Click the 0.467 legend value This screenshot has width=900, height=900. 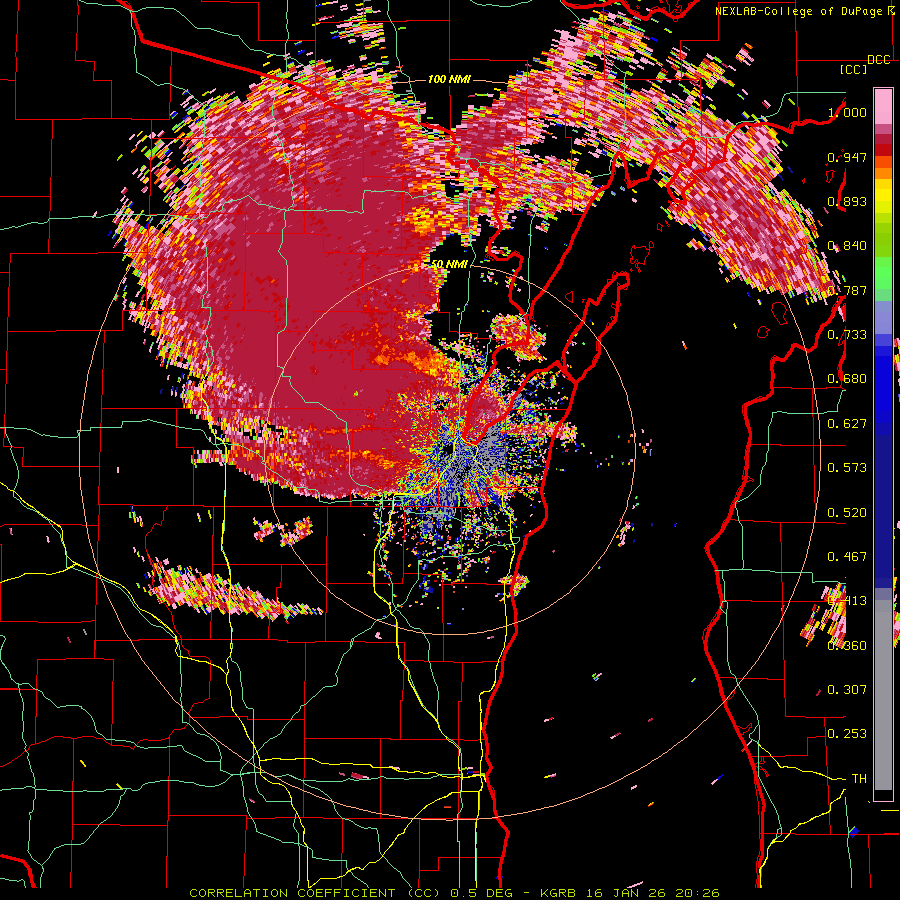[847, 557]
